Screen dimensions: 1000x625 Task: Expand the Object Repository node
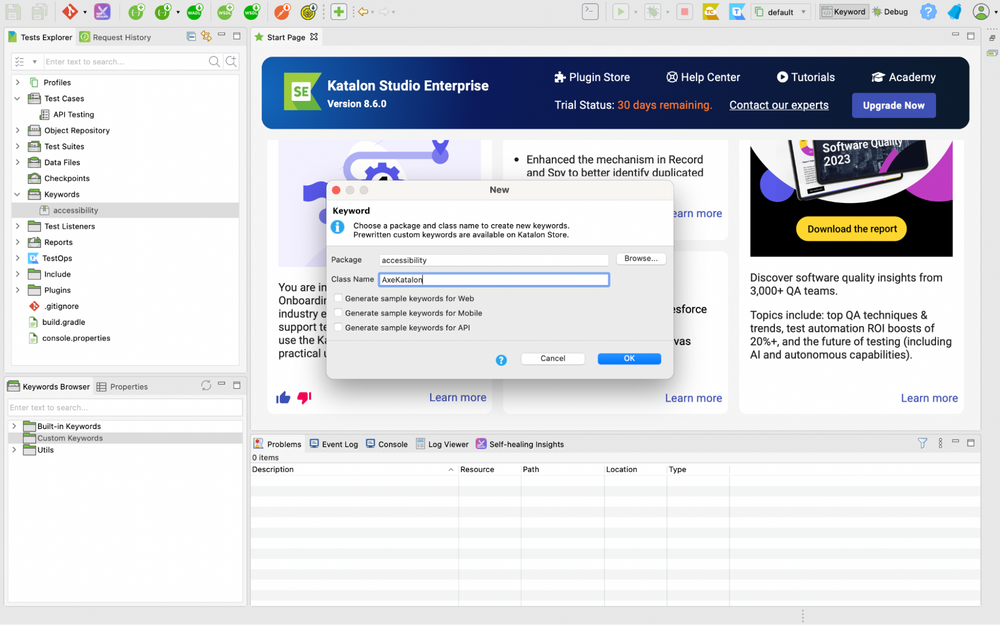click(x=18, y=130)
